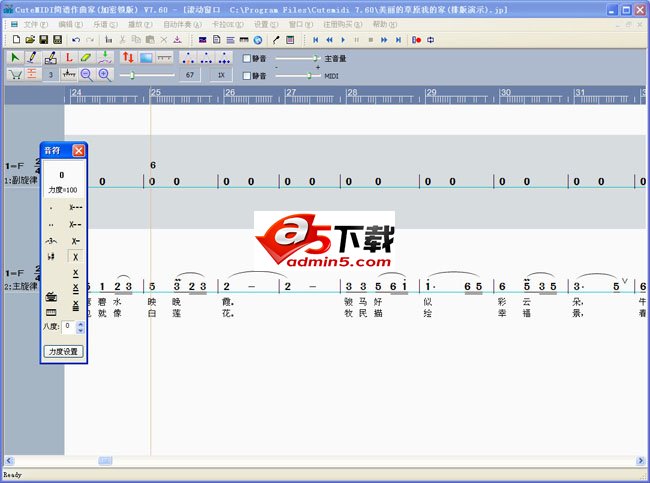Click the zoom out magnifier
Viewport: 650px width, 483px height.
tap(87, 75)
